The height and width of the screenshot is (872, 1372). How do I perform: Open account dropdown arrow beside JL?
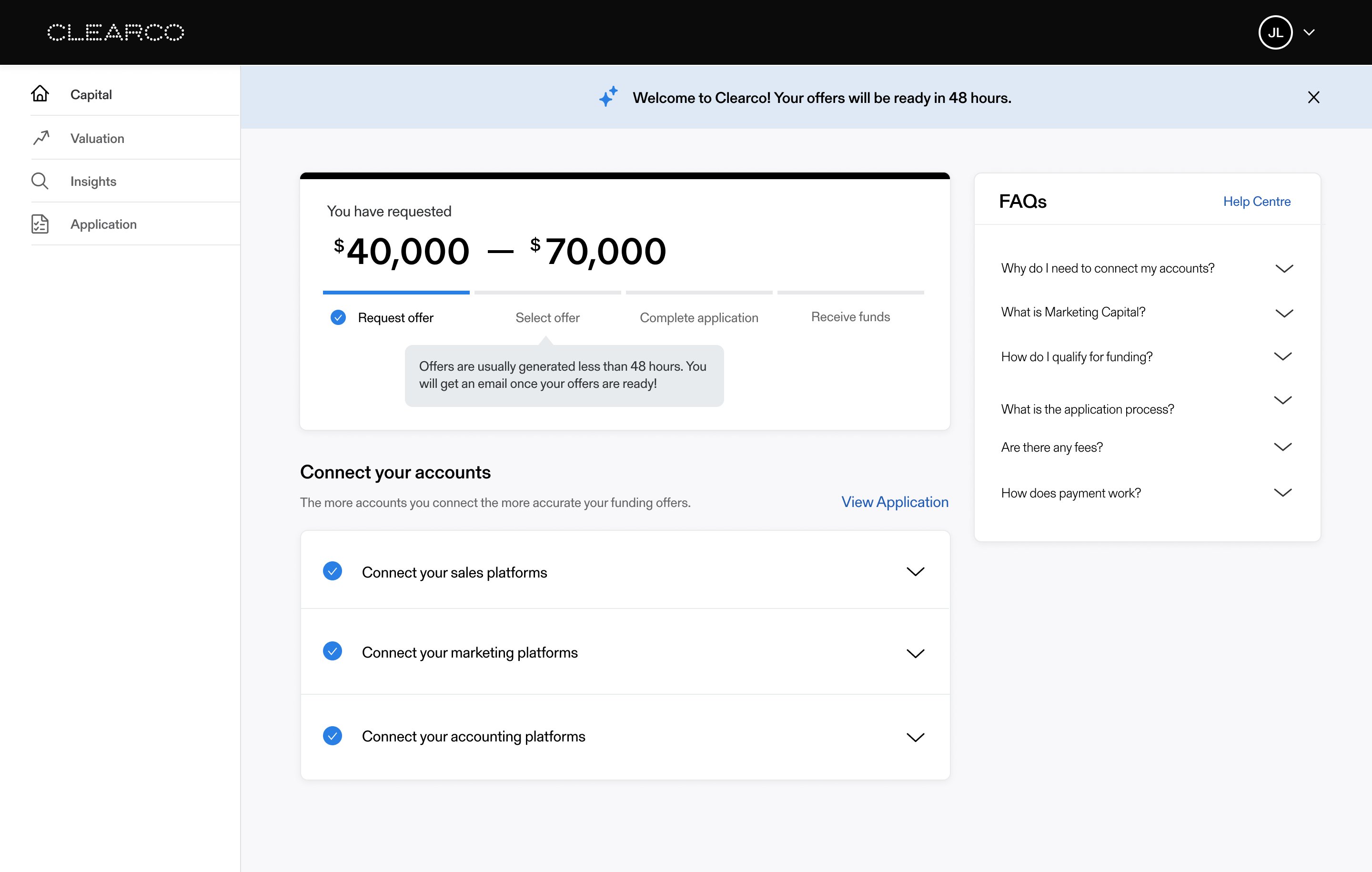pos(1309,32)
